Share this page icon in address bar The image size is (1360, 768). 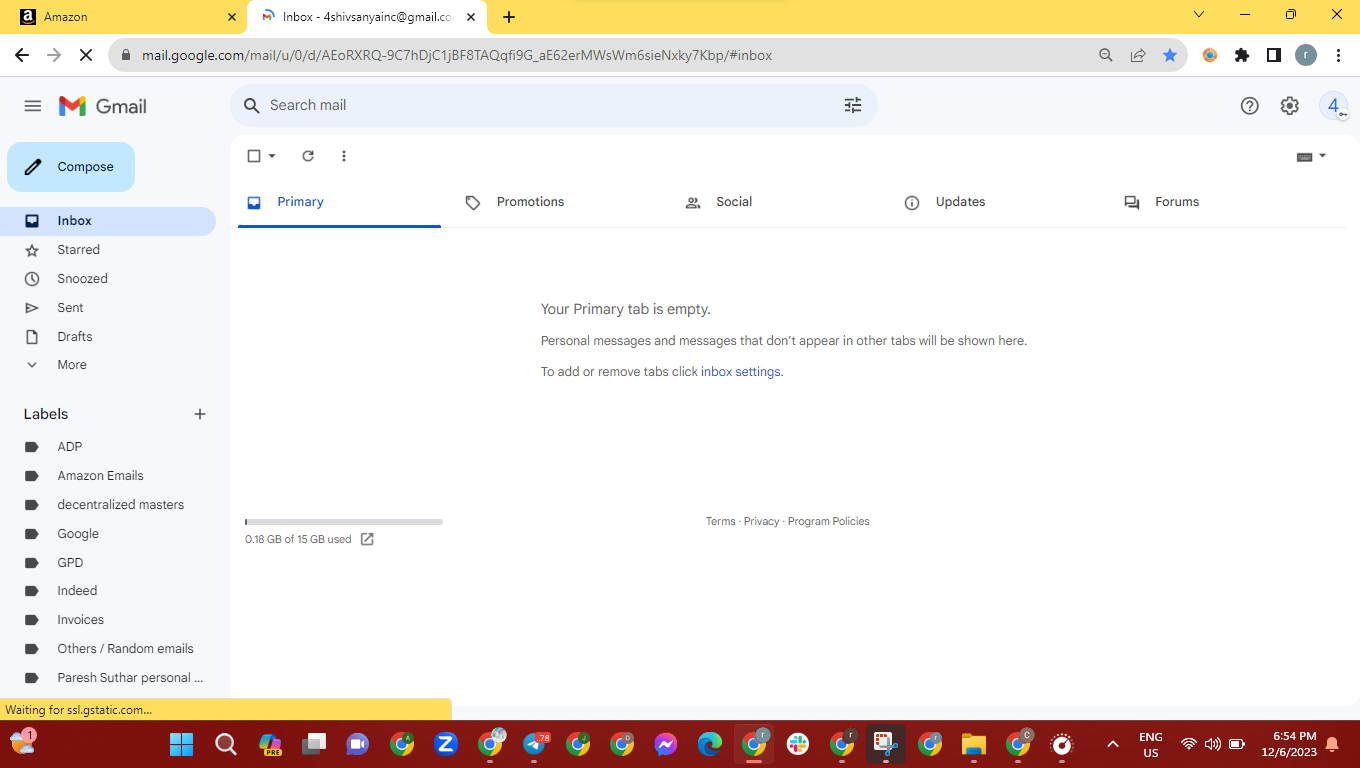(1138, 56)
